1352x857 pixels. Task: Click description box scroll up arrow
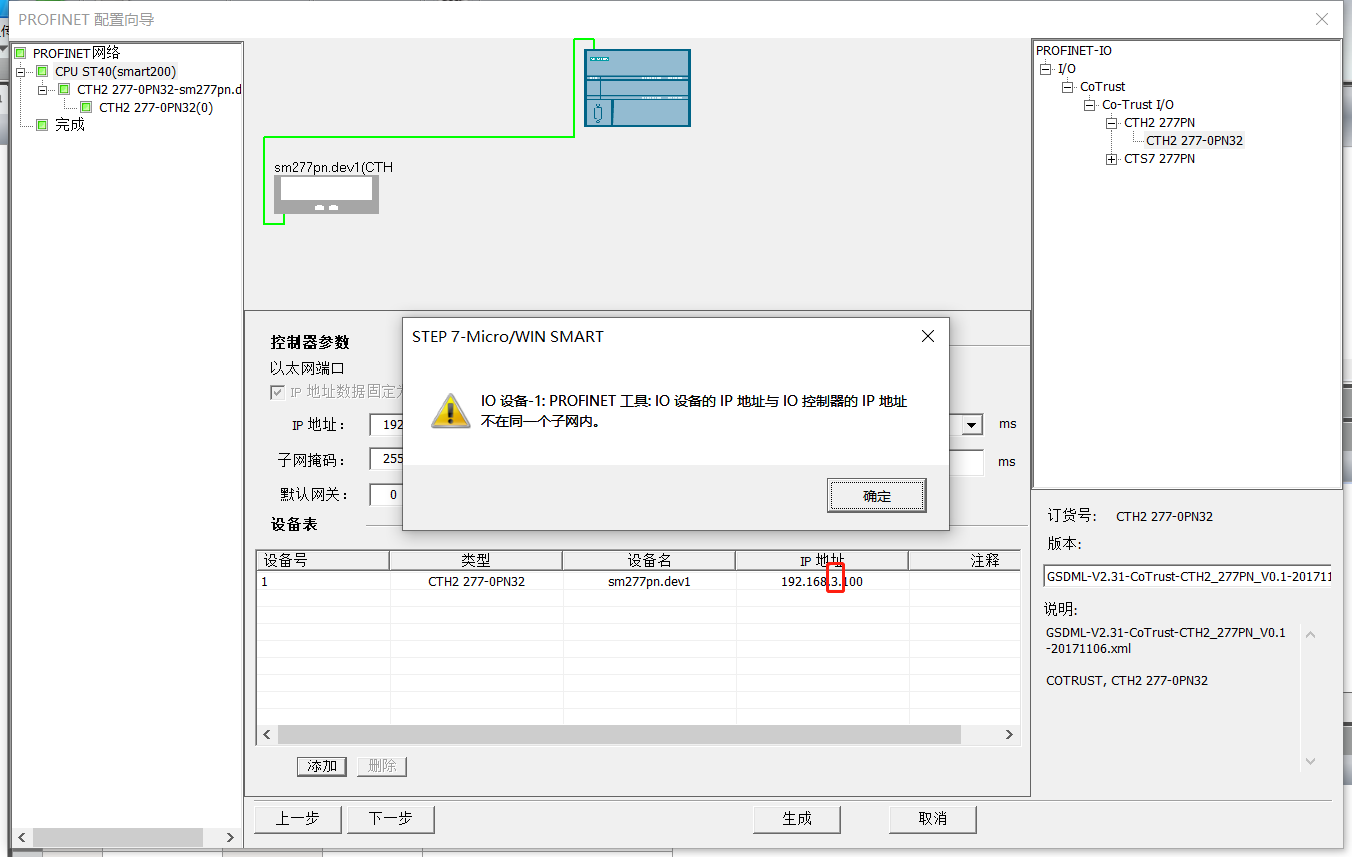1310,635
